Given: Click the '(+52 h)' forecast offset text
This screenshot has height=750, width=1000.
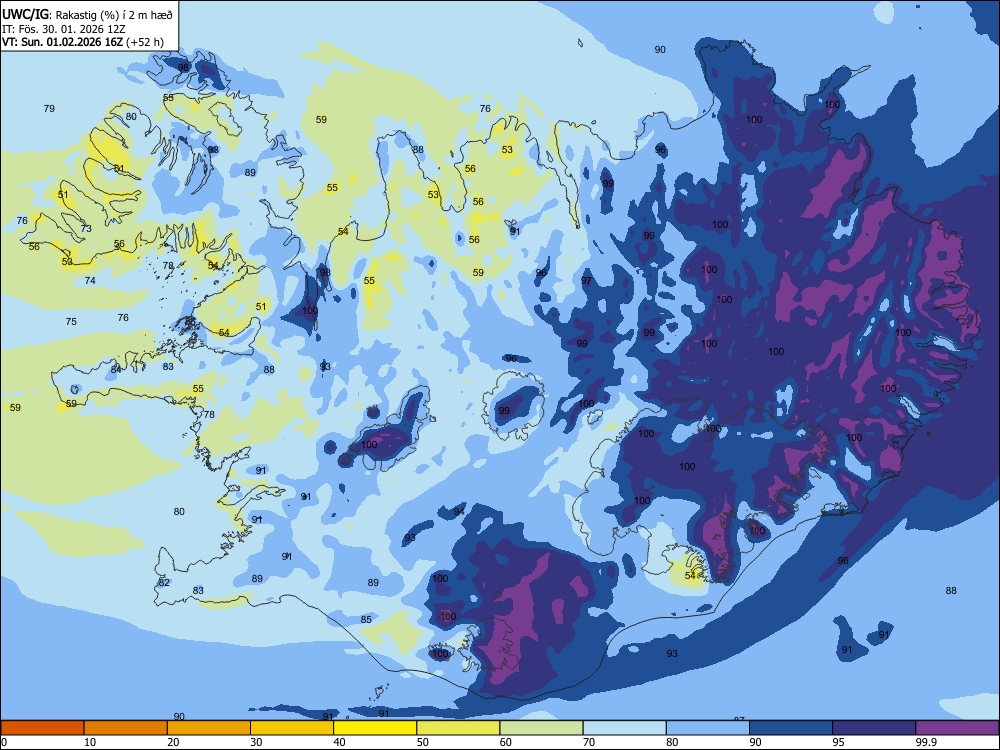Looking at the screenshot, I should tap(145, 42).
